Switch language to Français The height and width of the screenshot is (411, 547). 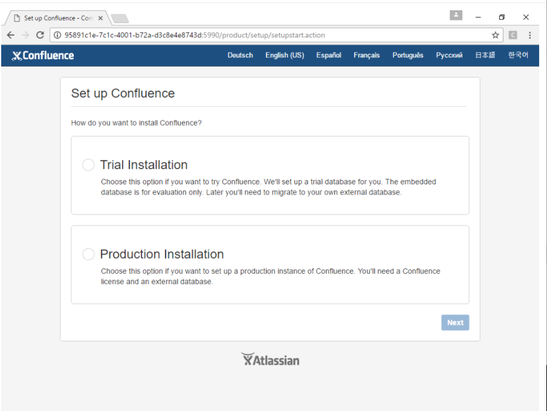pyautogui.click(x=366, y=55)
